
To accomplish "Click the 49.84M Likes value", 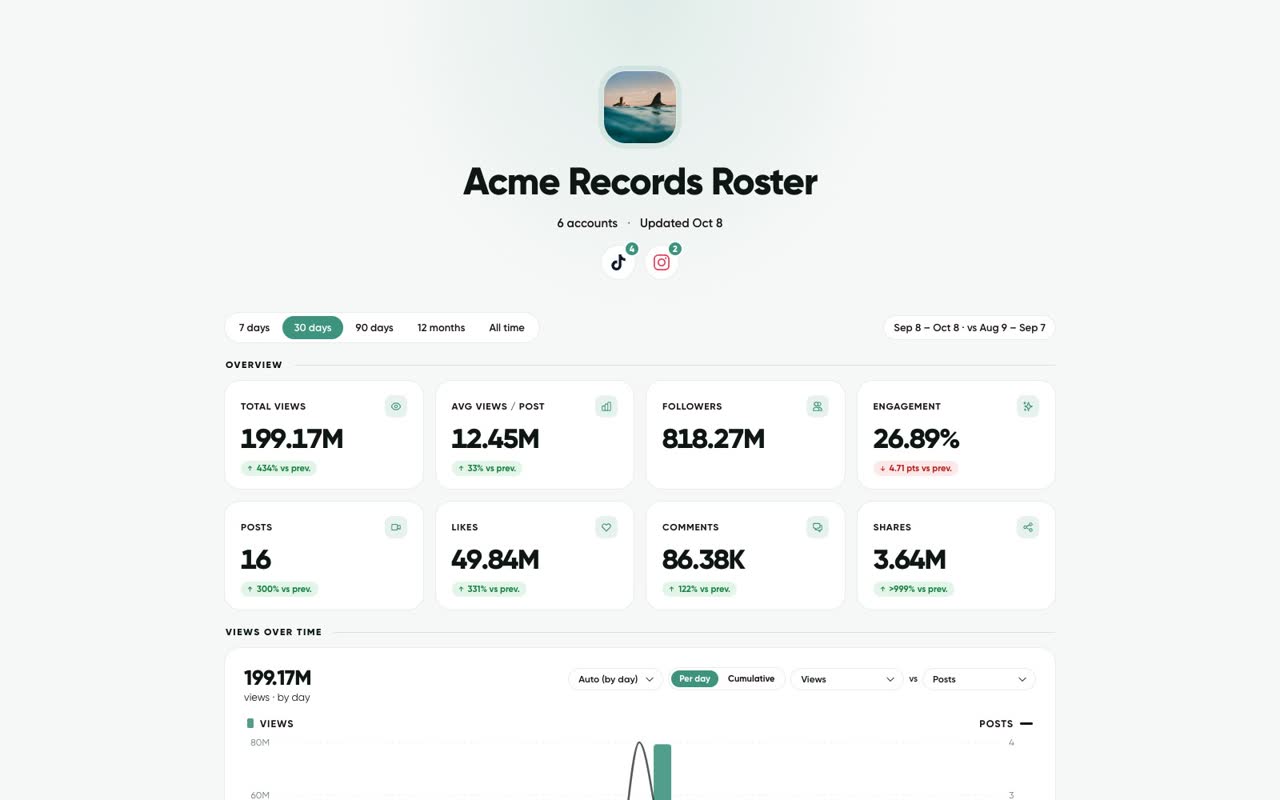I will pyautogui.click(x=495, y=560).
